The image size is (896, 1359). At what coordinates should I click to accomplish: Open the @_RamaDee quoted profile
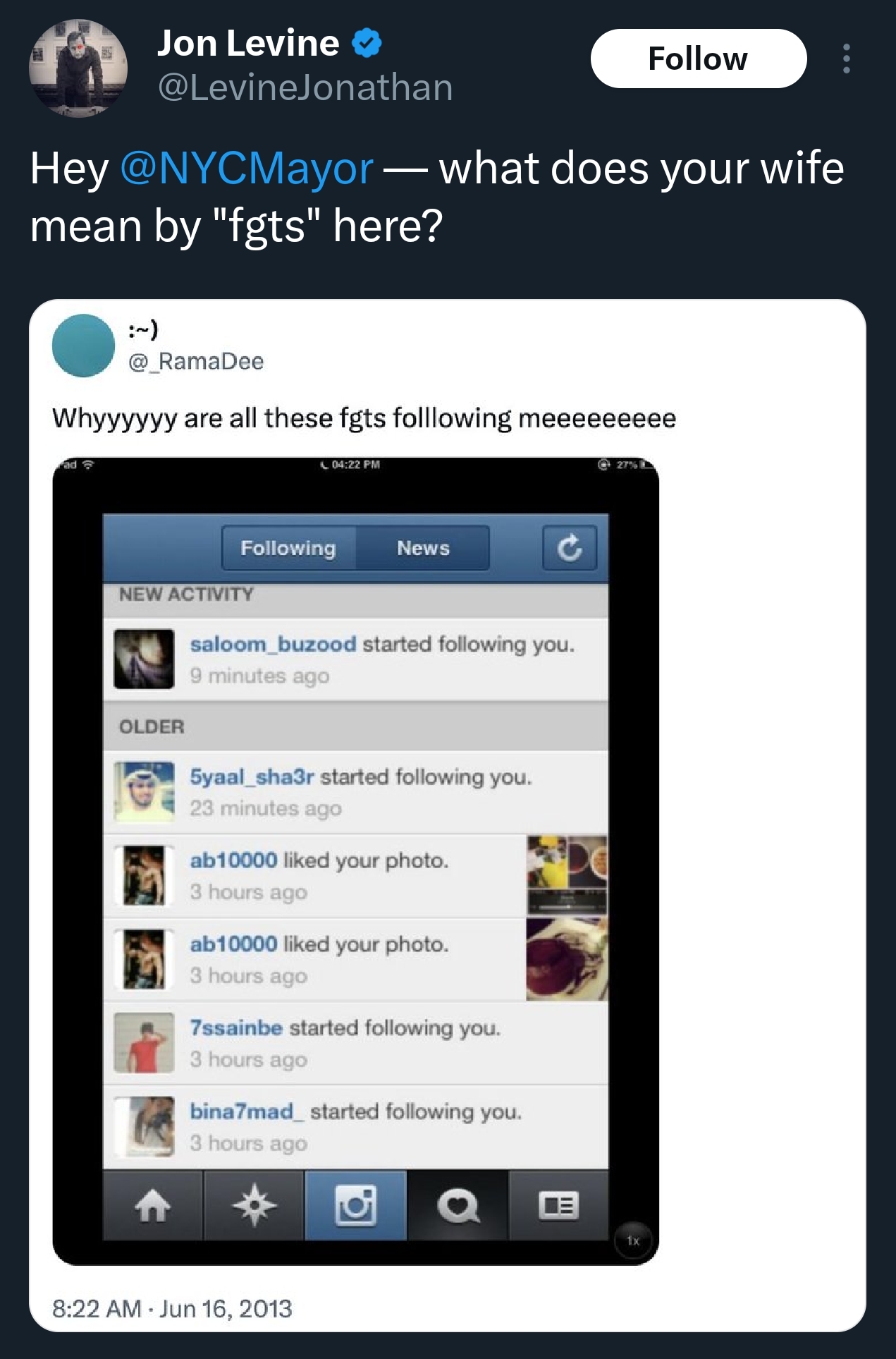pyautogui.click(x=196, y=361)
